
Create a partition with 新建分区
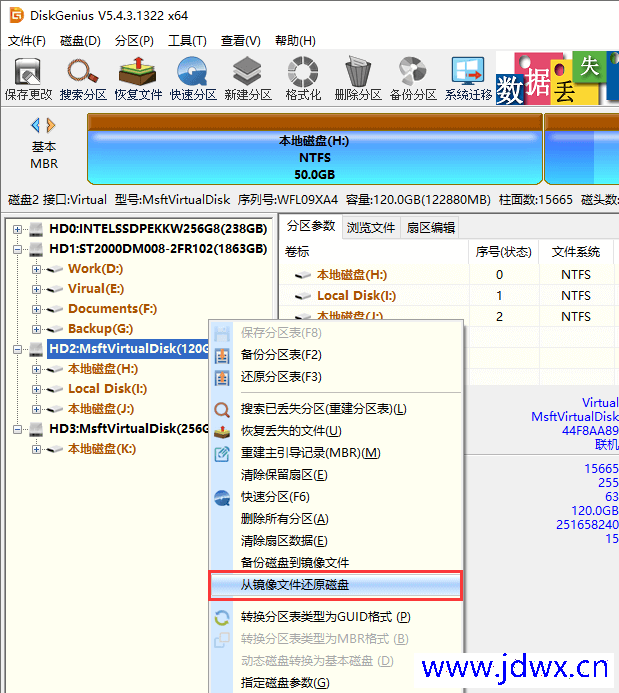pyautogui.click(x=248, y=79)
